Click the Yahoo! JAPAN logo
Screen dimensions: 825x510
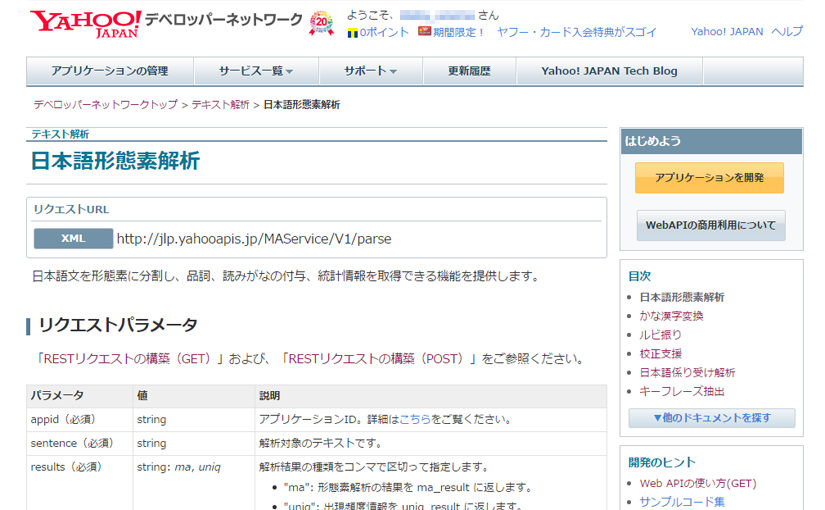tap(85, 24)
